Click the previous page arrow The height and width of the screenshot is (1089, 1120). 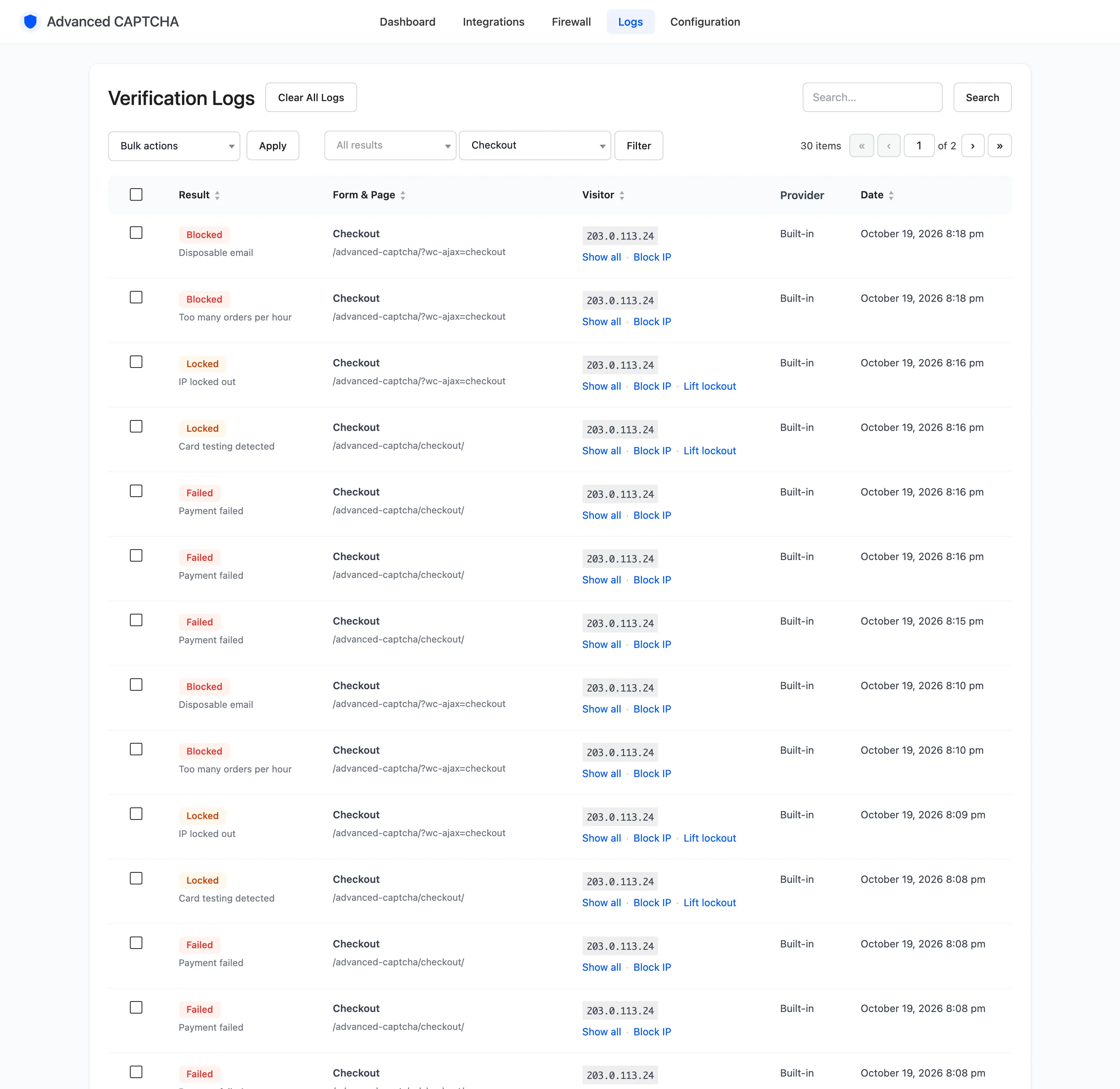click(x=888, y=146)
